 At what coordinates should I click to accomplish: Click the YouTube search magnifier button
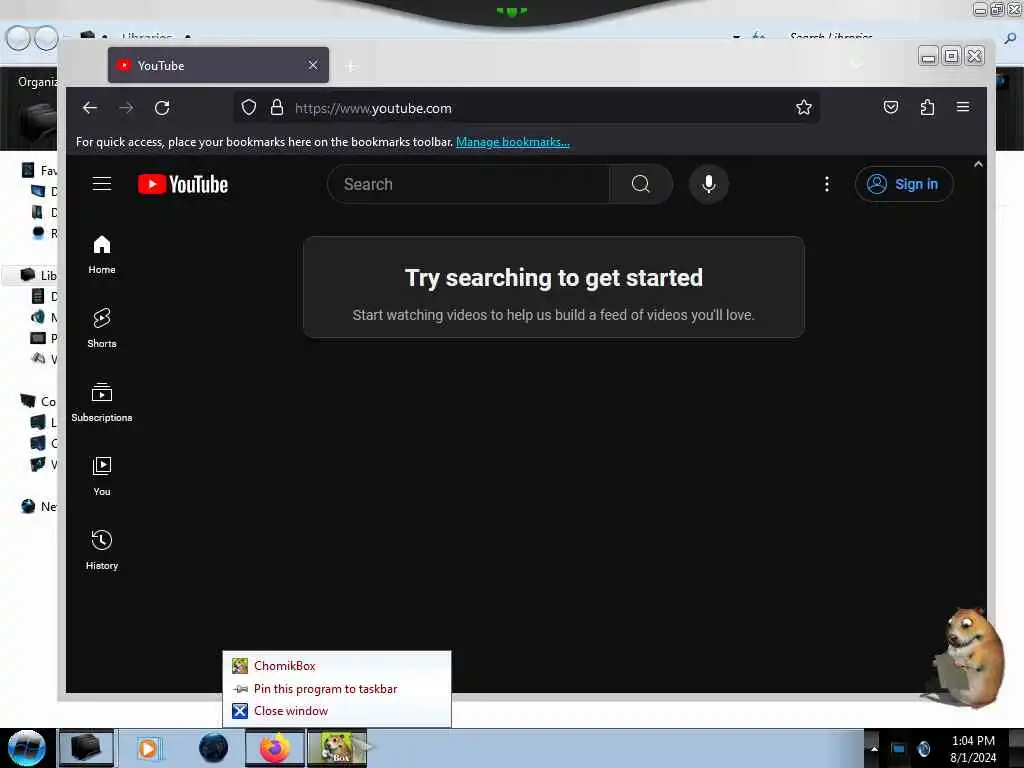pos(641,184)
